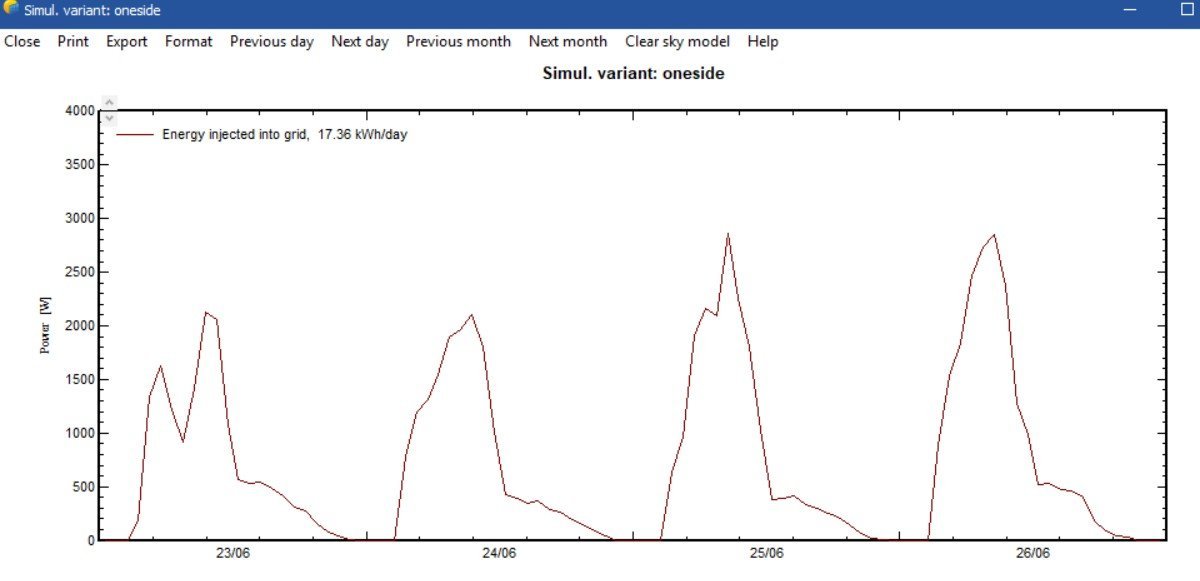Viewport: 1200px width, 581px height.
Task: Select Print from the menu bar
Action: click(x=73, y=41)
